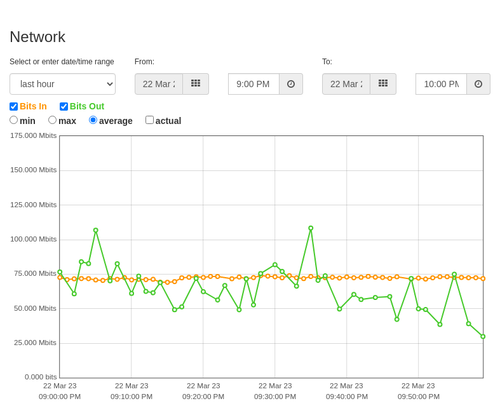The width and height of the screenshot is (500, 403).
Task: Click the '100.000 Mbits' axis label
Action: [33, 239]
